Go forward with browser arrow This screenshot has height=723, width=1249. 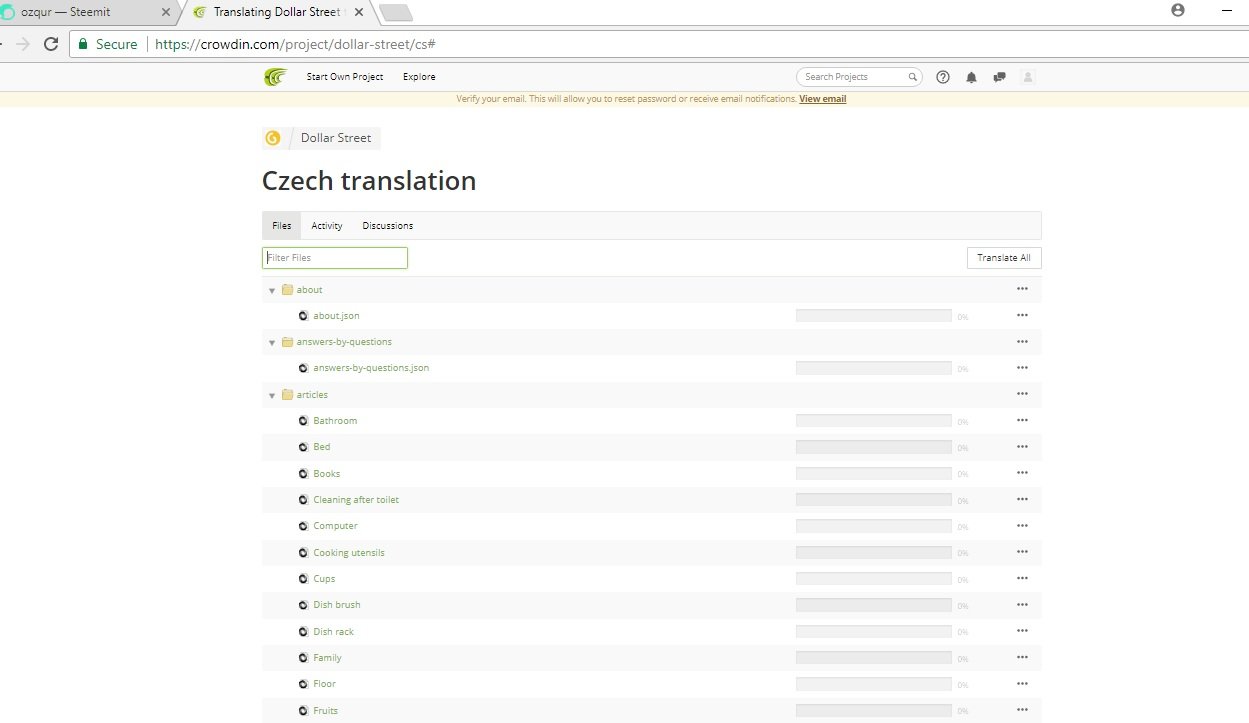pos(22,44)
